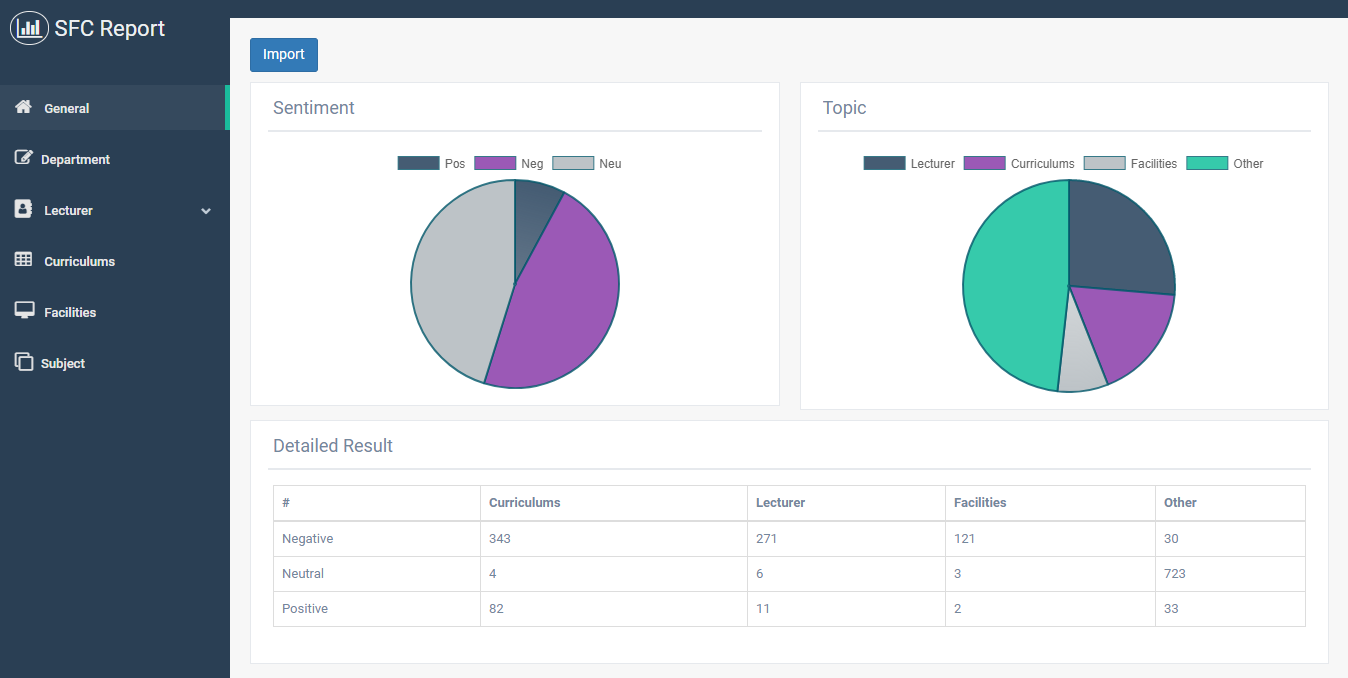This screenshot has height=678, width=1348.
Task: Click the 2 Positive Facilities cell
Action: coord(1051,609)
